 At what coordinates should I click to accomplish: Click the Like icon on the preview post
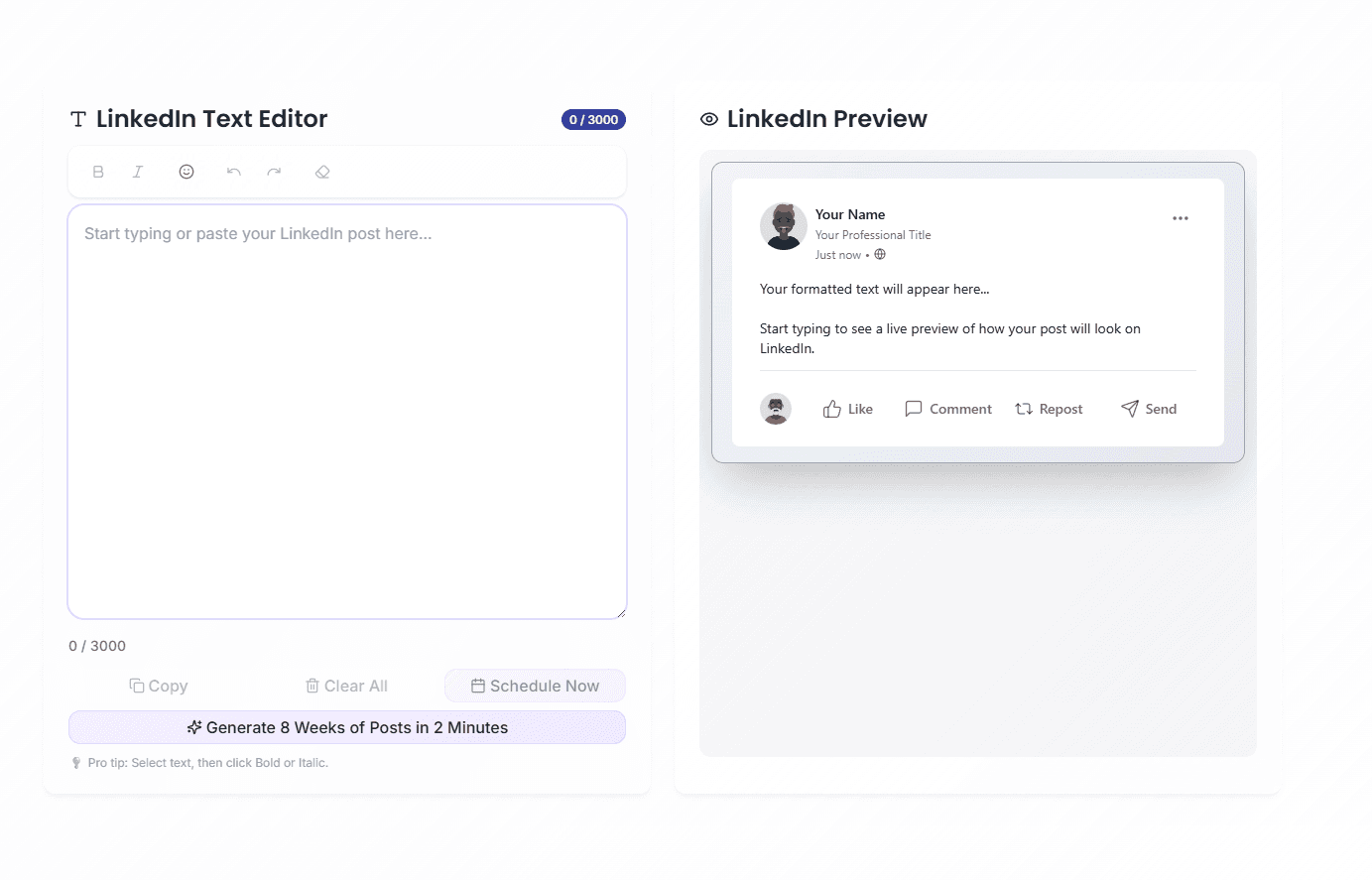tap(832, 408)
